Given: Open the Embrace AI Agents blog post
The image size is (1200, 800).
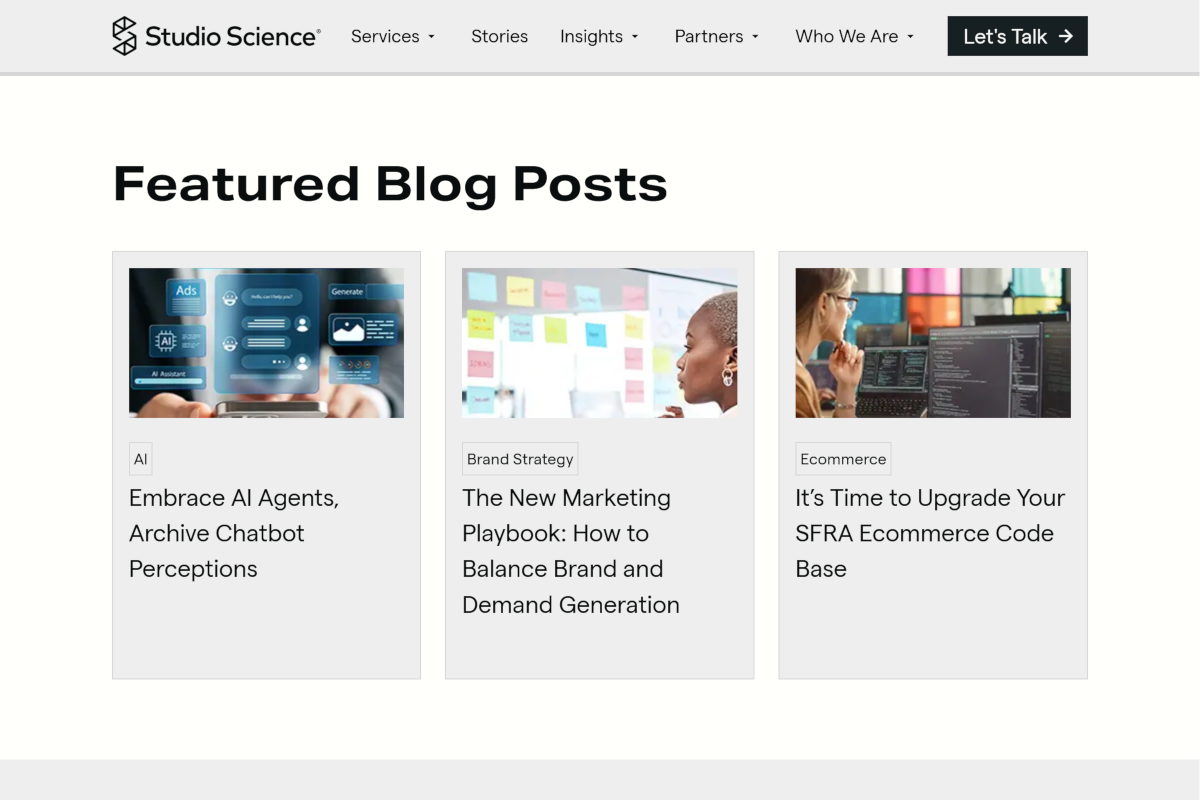Looking at the screenshot, I should [x=233, y=533].
